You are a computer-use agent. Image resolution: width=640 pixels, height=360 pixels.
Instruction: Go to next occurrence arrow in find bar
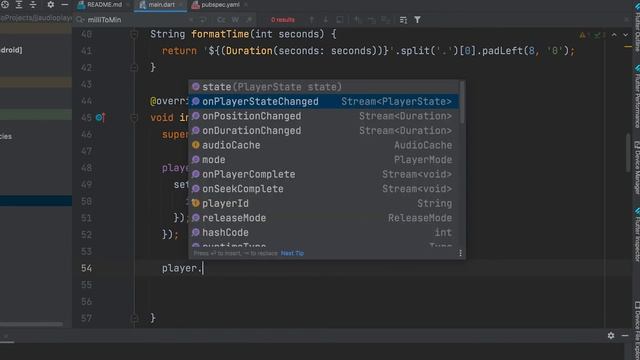[x=326, y=20]
